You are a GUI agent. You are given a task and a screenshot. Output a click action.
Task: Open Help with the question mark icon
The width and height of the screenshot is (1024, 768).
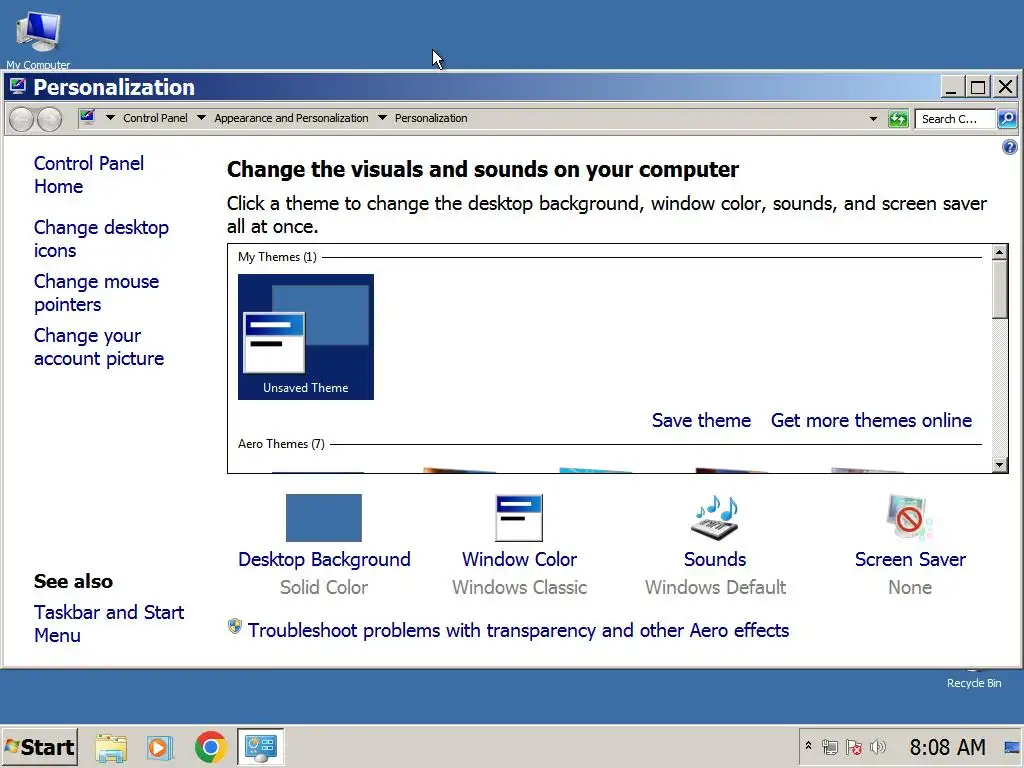point(1009,147)
